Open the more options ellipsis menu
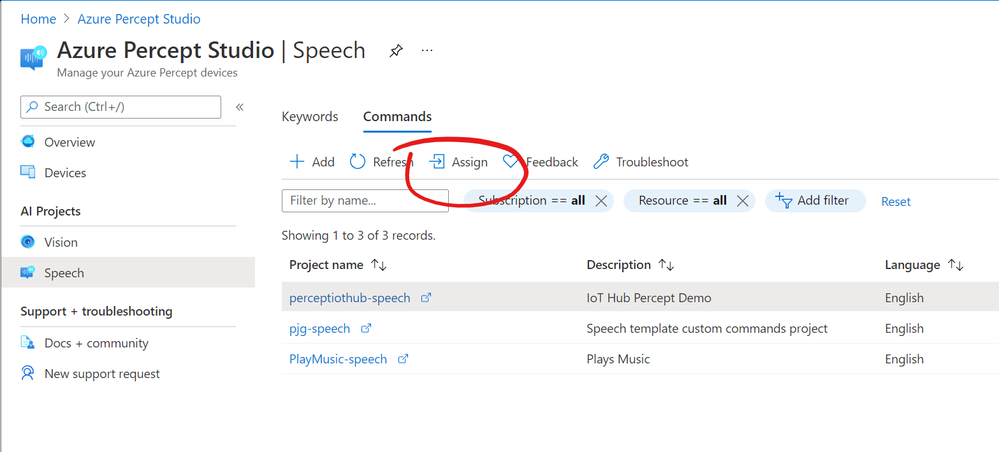Image resolution: width=999 pixels, height=452 pixels. coord(427,50)
